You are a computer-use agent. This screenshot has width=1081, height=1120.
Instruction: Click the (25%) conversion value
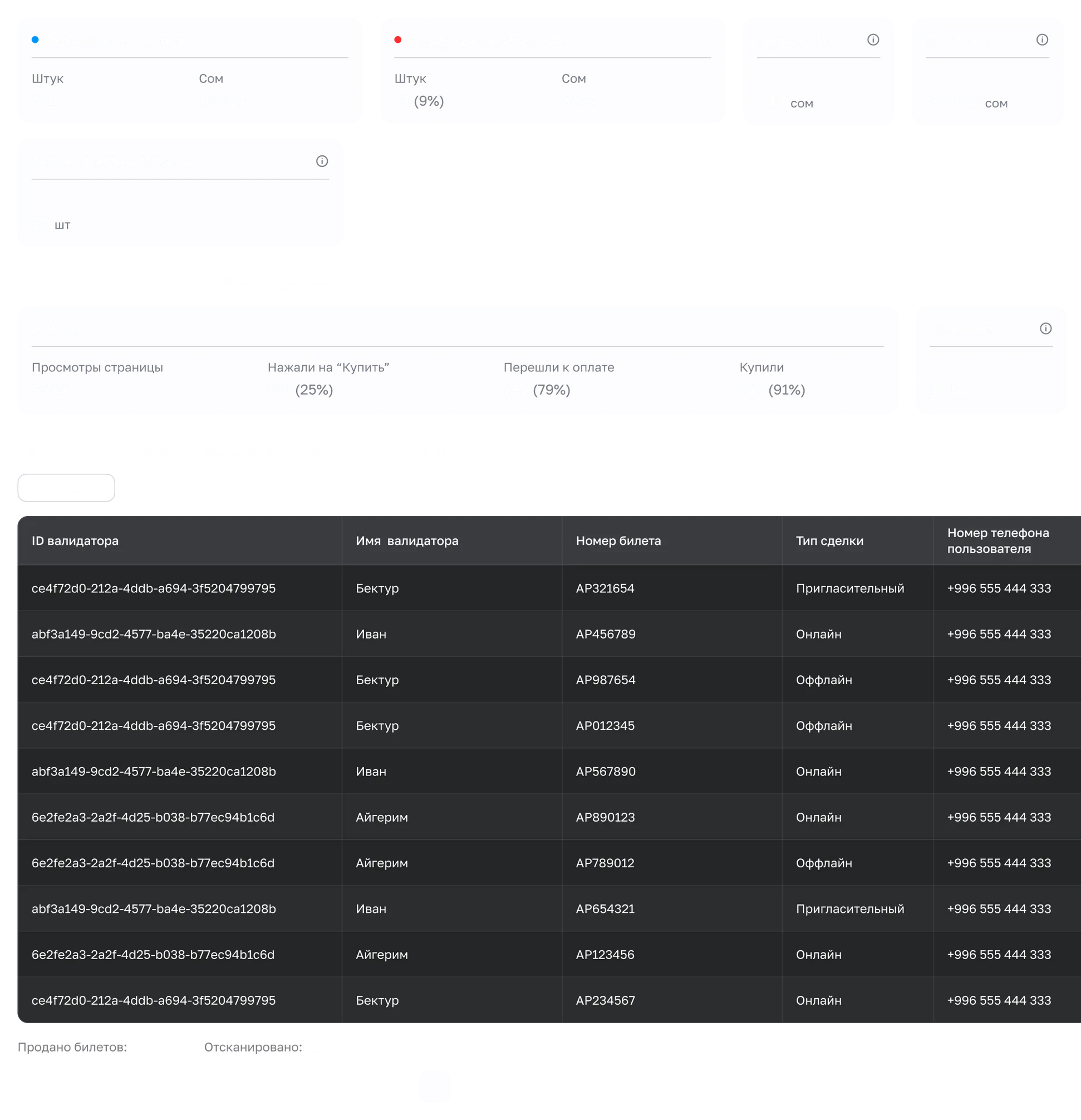tap(314, 390)
